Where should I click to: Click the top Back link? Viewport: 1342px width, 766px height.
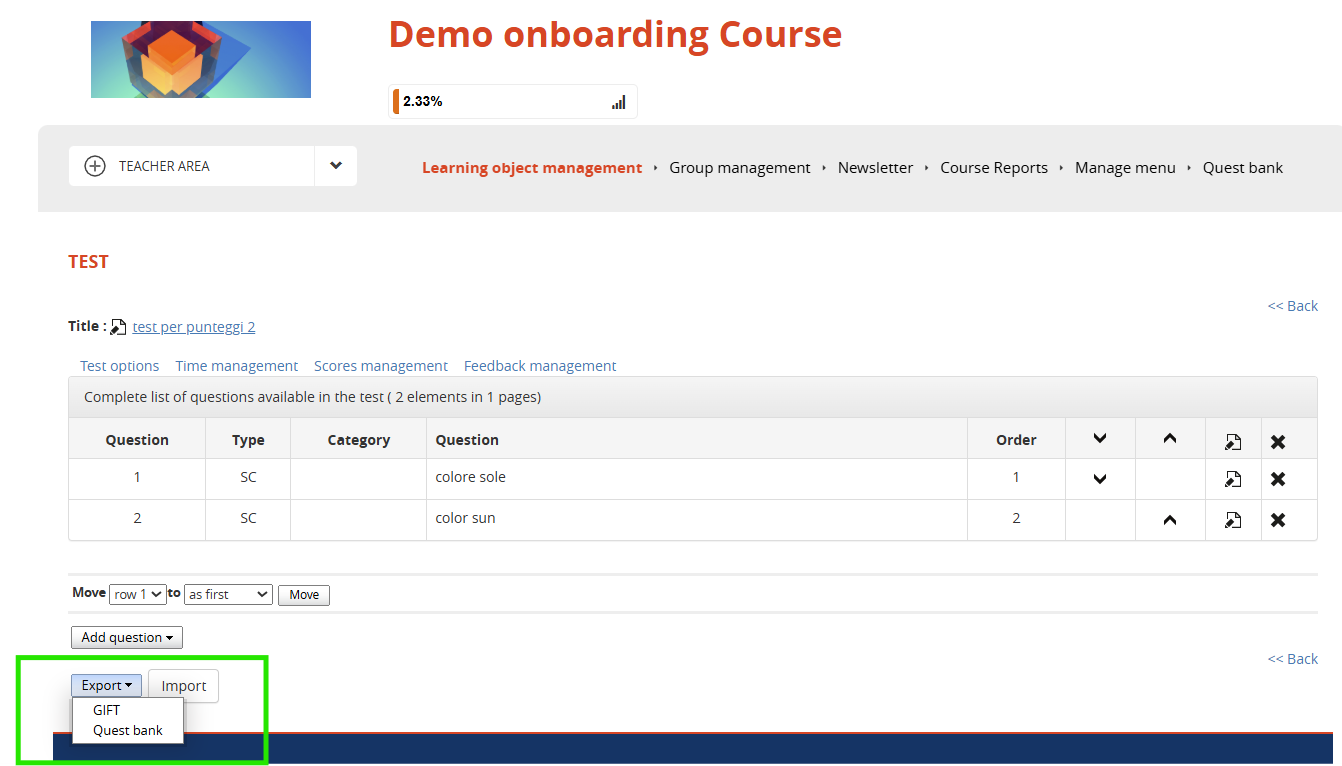pos(1292,306)
